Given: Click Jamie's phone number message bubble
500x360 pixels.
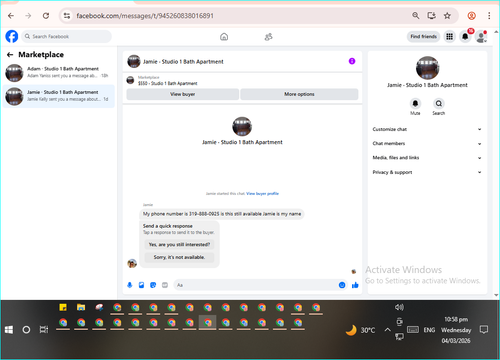Looking at the screenshot, I should [x=222, y=214].
